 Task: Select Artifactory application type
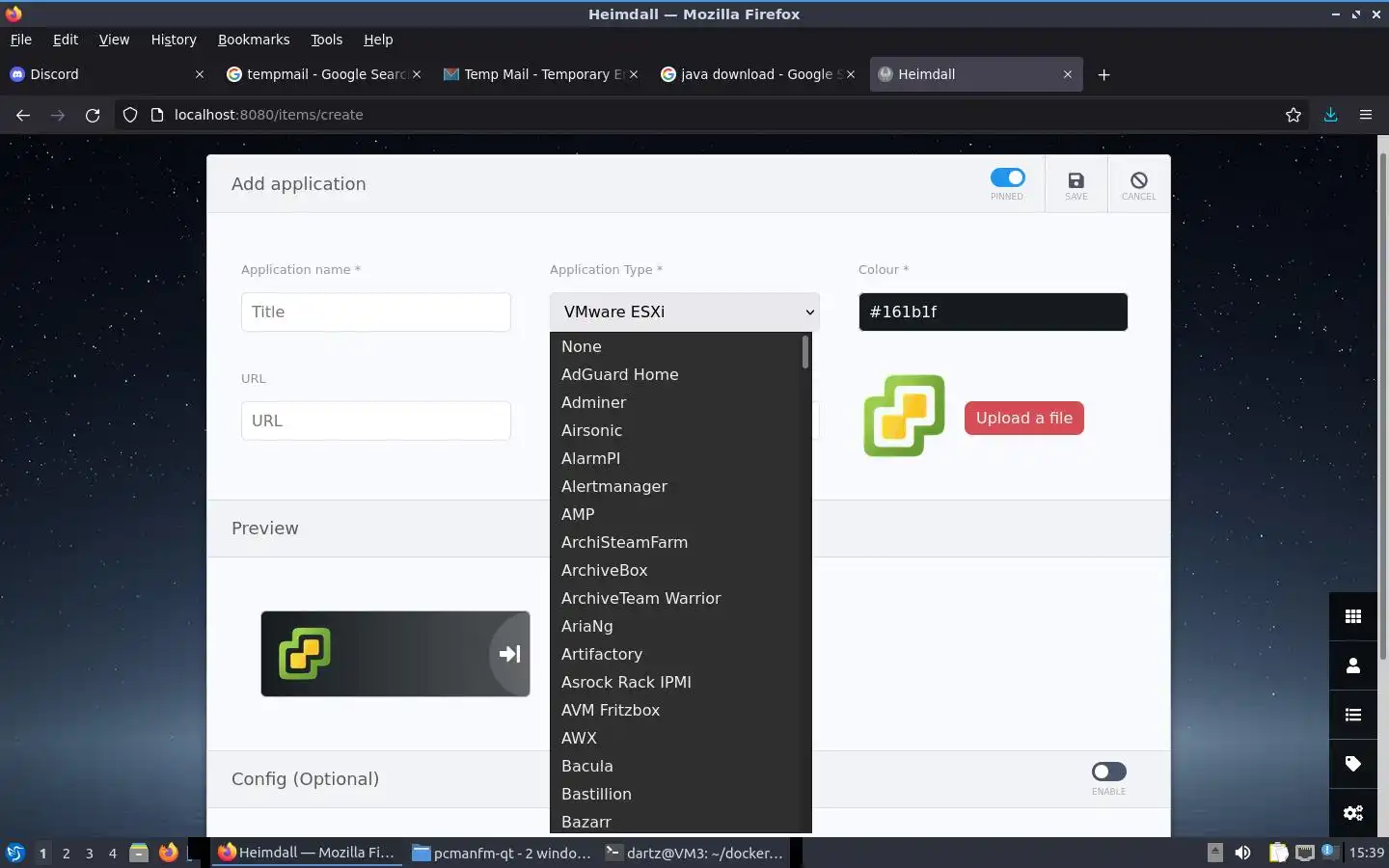point(675,654)
